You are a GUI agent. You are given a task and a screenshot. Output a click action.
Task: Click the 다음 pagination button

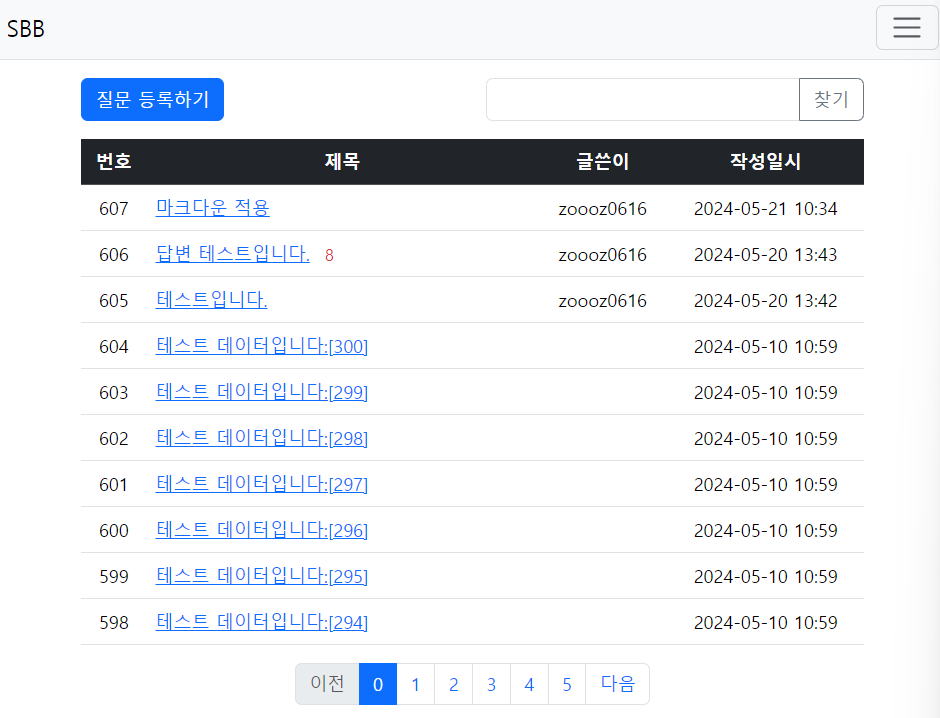pyautogui.click(x=617, y=684)
